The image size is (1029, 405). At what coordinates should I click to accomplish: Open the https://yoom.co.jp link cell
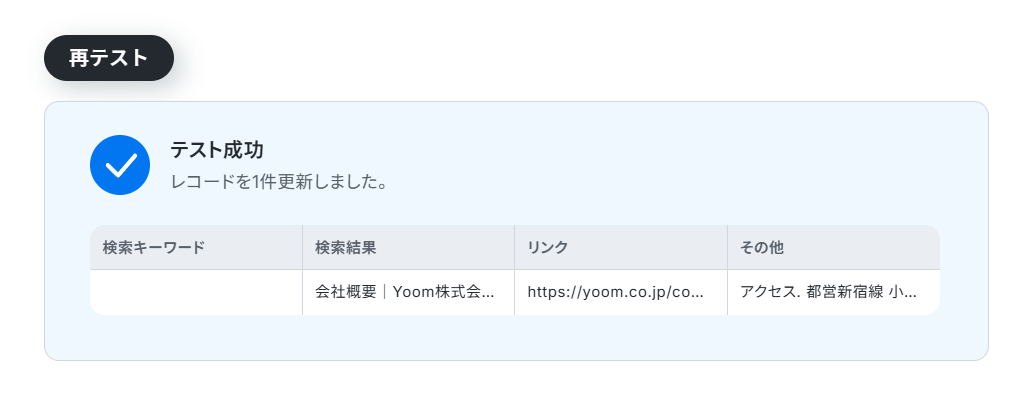tap(621, 292)
